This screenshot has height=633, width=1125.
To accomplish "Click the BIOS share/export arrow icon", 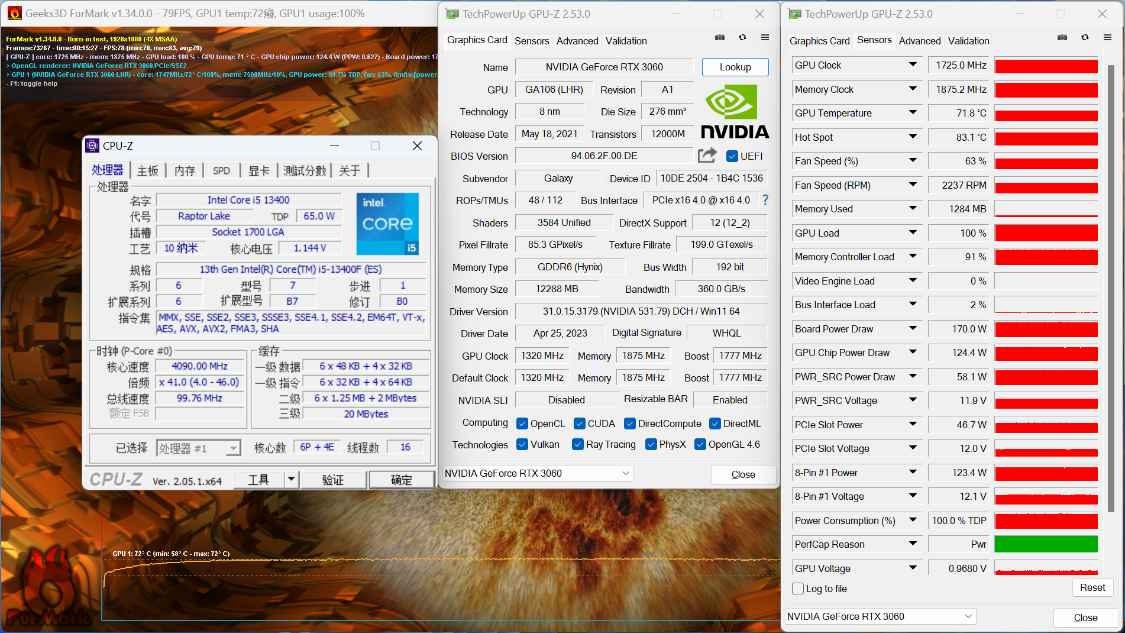I will [x=707, y=155].
